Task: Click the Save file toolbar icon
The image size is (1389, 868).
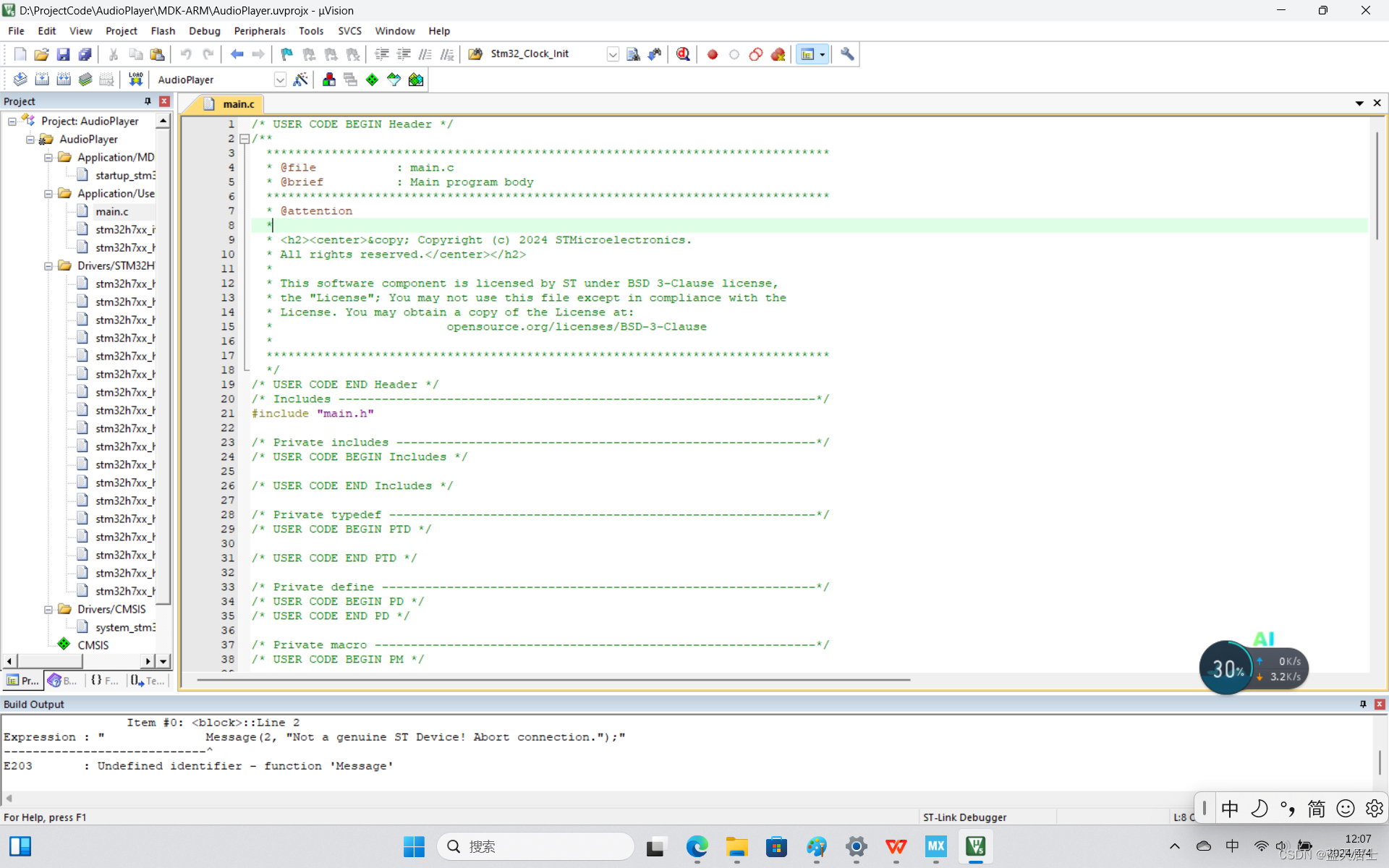Action: (x=63, y=54)
